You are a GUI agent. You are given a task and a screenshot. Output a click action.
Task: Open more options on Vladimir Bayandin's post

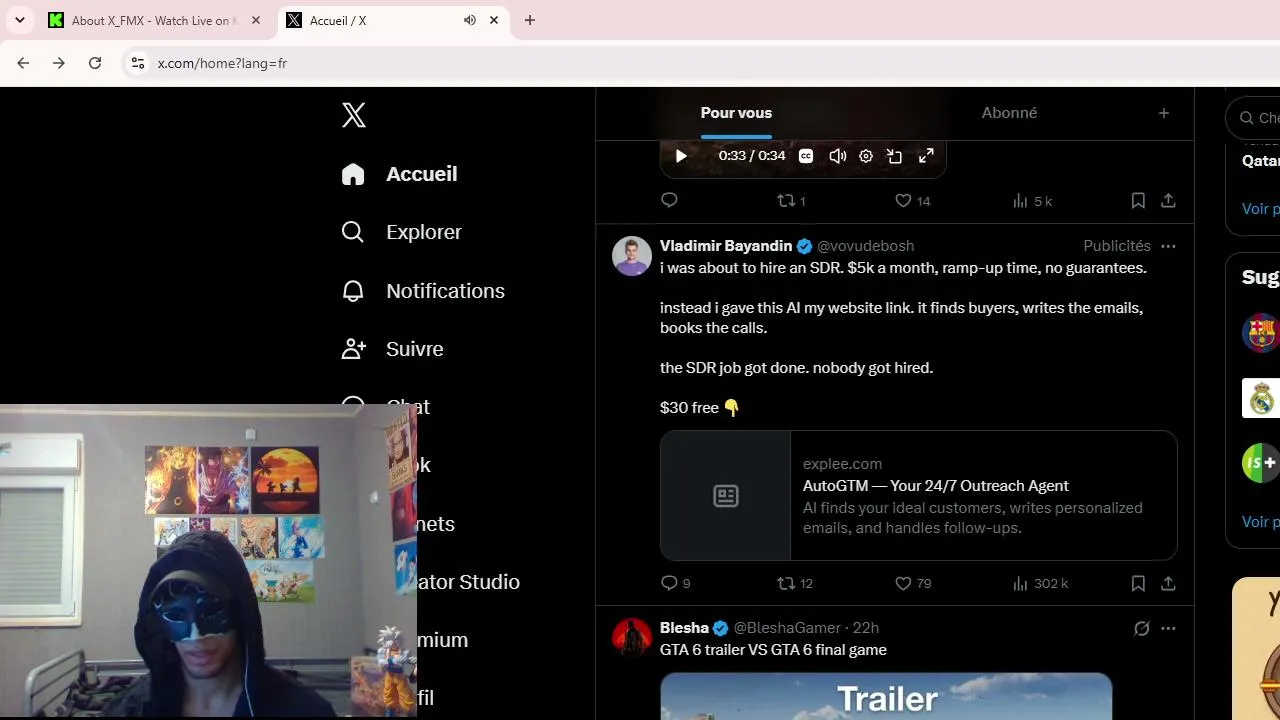[x=1168, y=246]
